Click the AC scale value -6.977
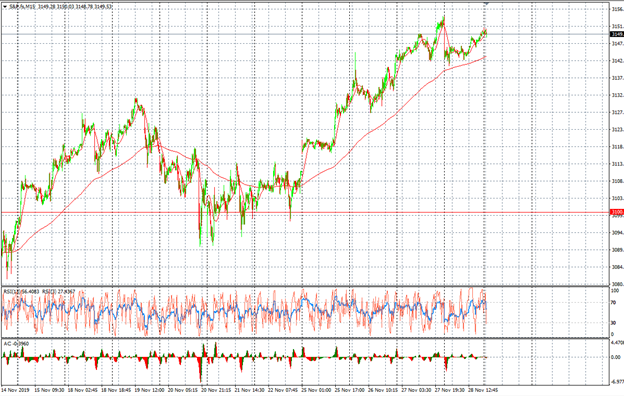 click(618, 382)
